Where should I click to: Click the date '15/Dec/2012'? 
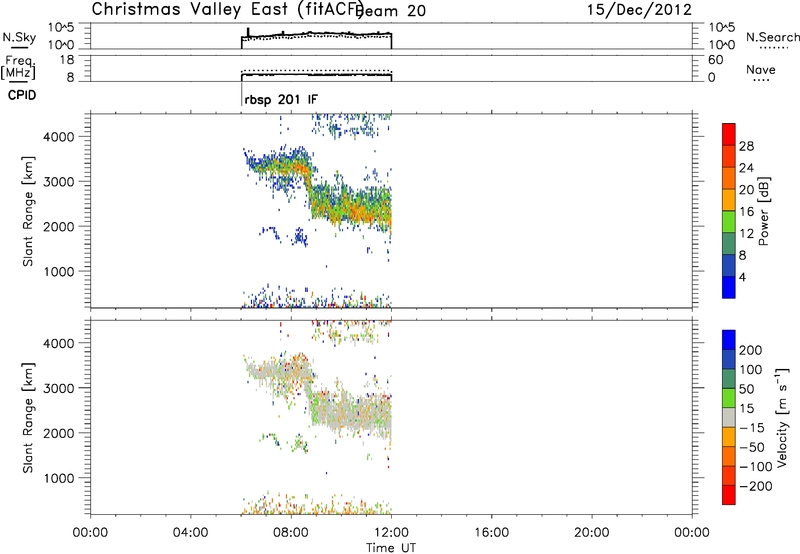coord(639,10)
